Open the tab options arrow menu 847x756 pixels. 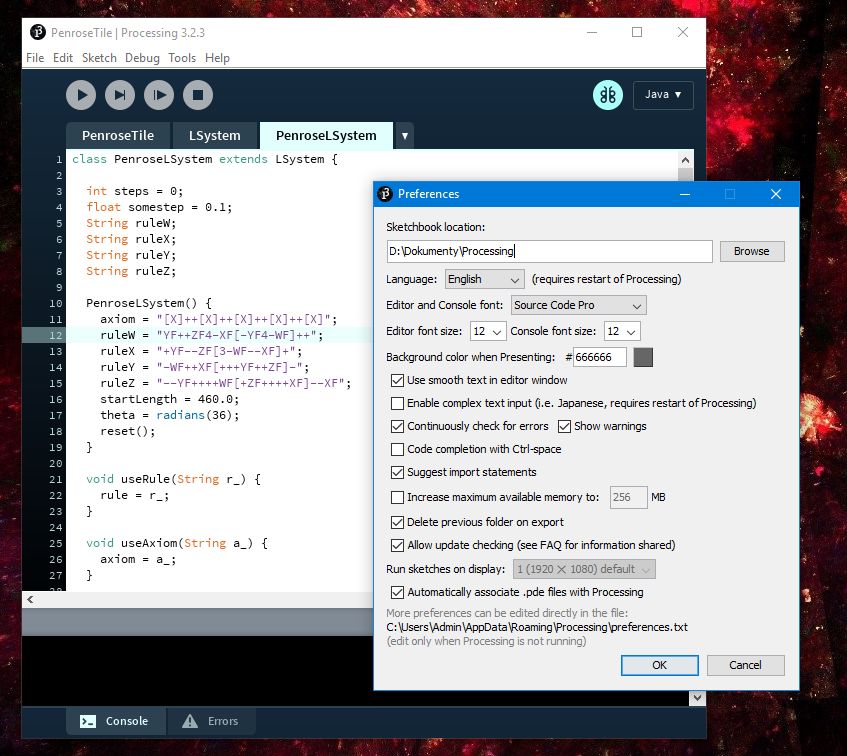coord(405,136)
